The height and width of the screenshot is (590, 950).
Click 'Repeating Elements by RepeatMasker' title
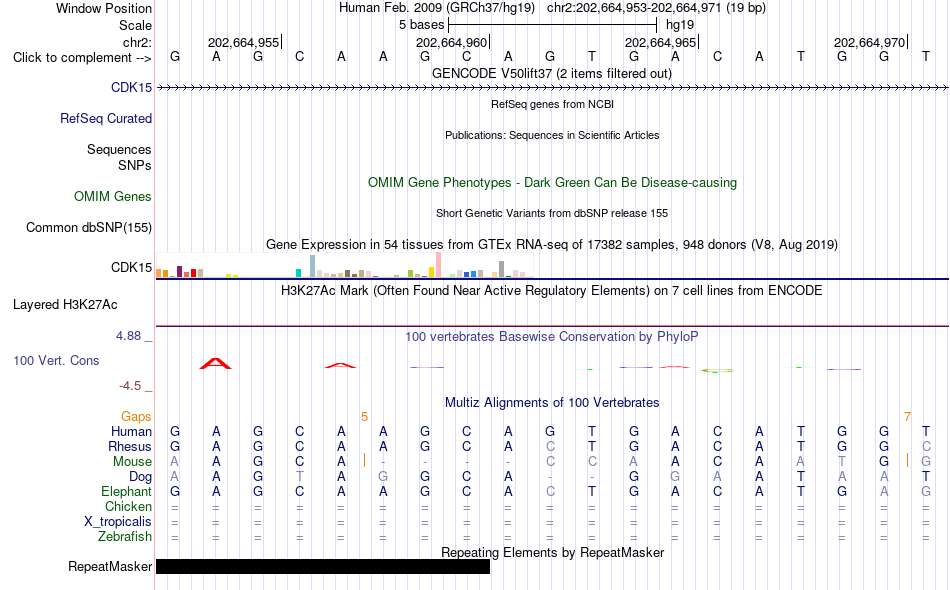[553, 552]
